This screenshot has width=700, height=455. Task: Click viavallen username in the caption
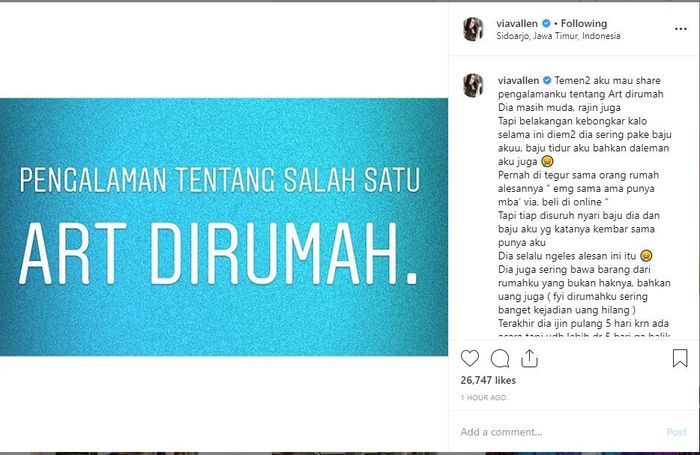[518, 80]
